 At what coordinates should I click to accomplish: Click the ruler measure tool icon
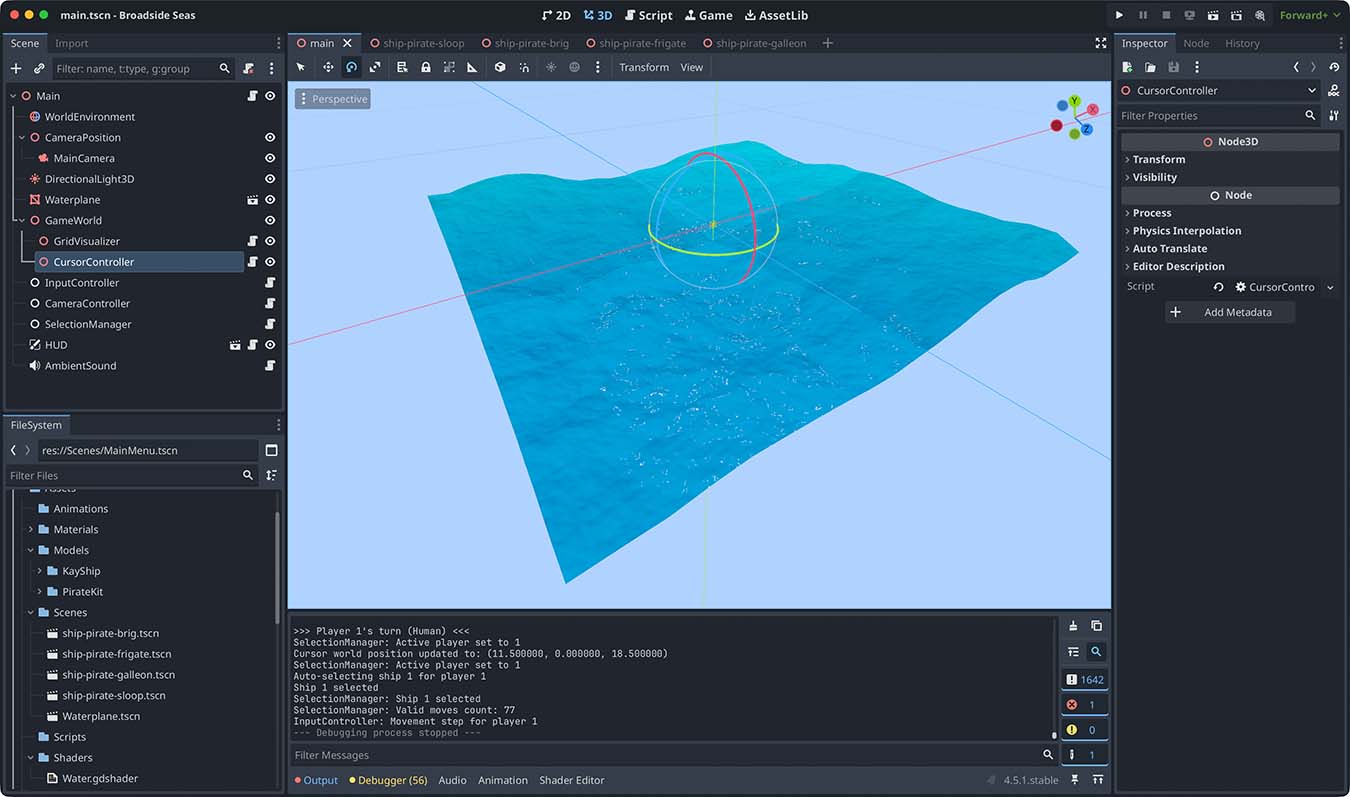[x=473, y=67]
